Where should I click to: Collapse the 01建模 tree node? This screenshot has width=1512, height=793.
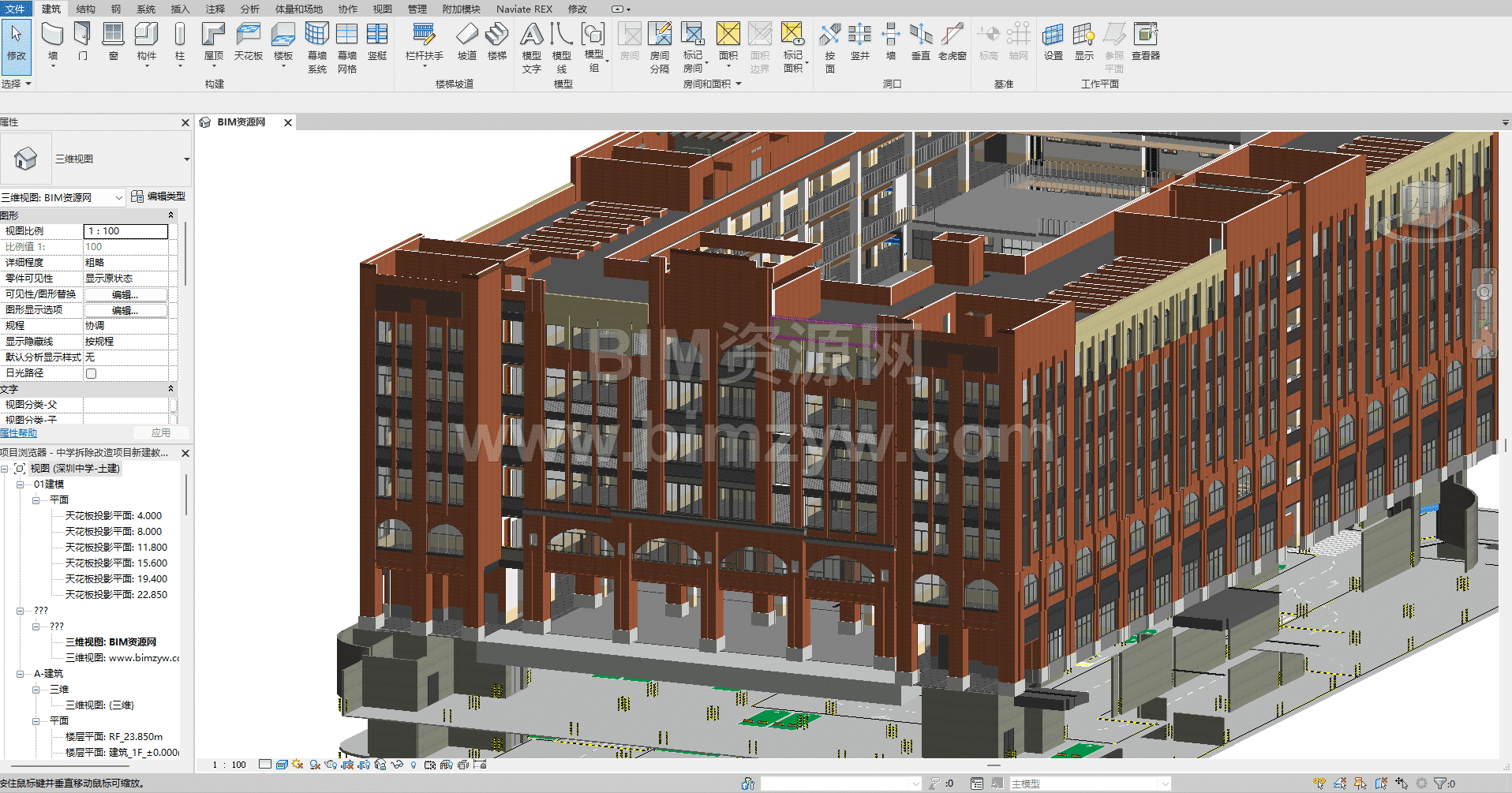click(x=21, y=484)
